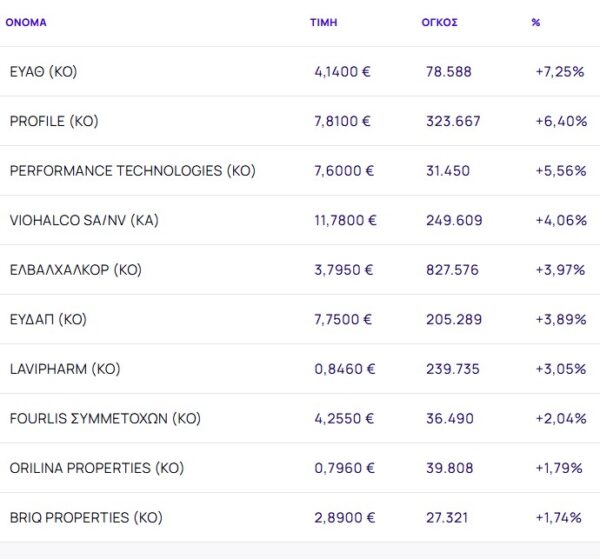
Task: Sort by the ΤΙΜΗ column header
Action: coord(324,22)
